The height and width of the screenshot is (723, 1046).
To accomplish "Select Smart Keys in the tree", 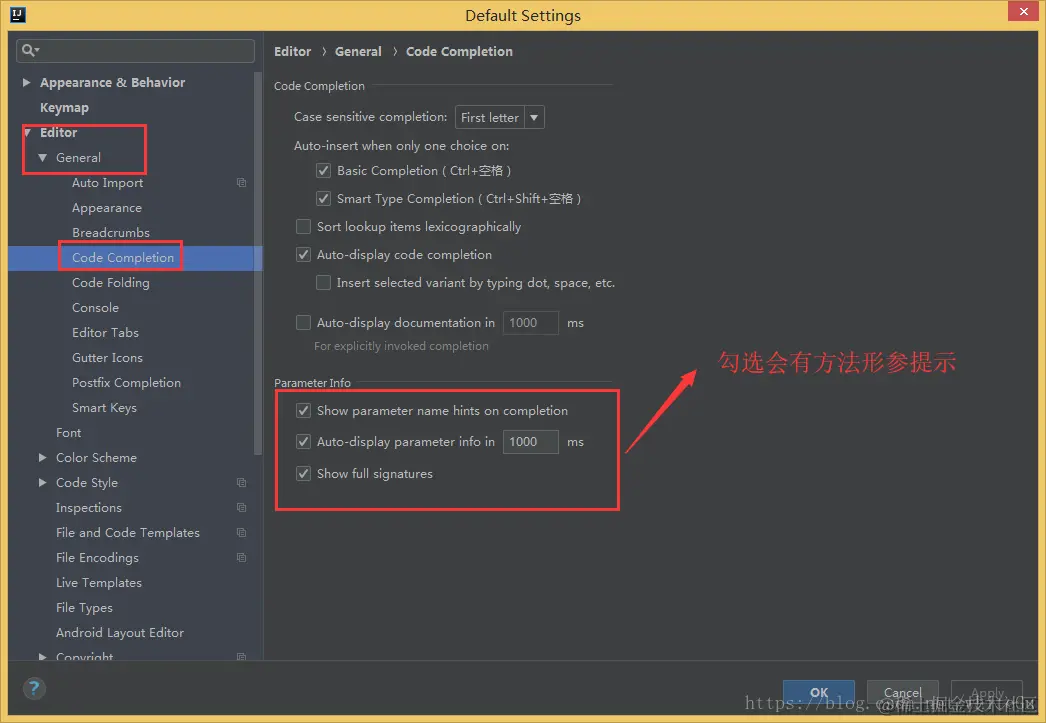I will (x=104, y=408).
